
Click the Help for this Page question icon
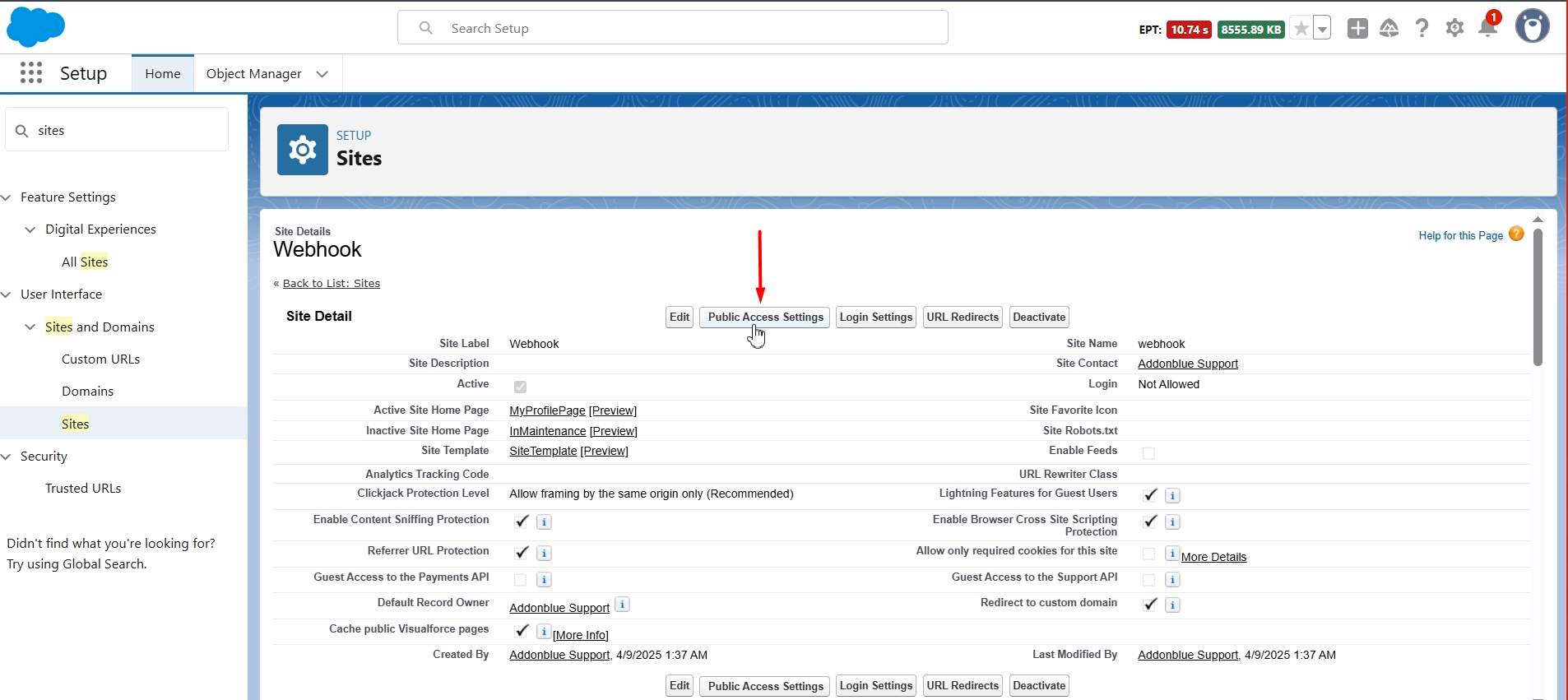(1517, 234)
